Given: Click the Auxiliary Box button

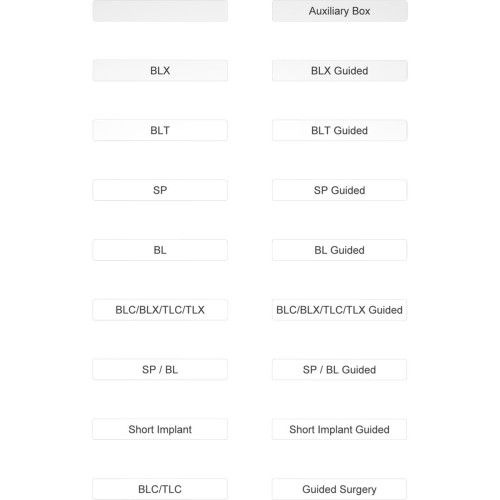Looking at the screenshot, I should 339,11.
